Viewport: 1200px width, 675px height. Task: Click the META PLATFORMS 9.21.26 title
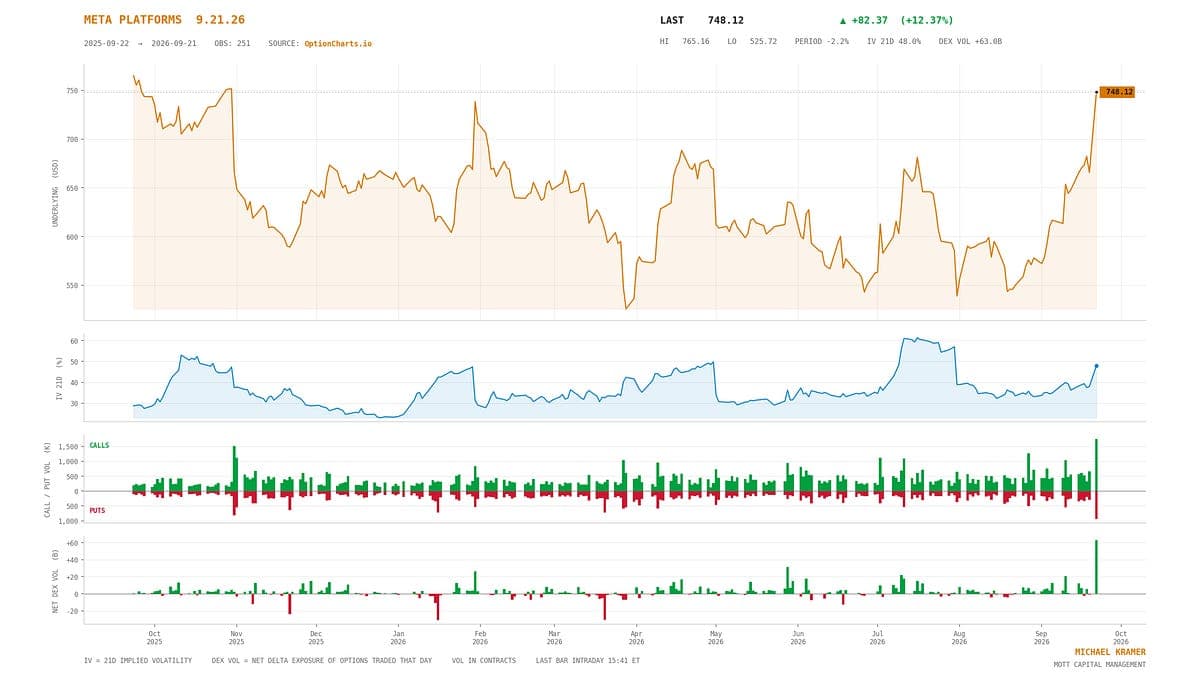point(164,20)
